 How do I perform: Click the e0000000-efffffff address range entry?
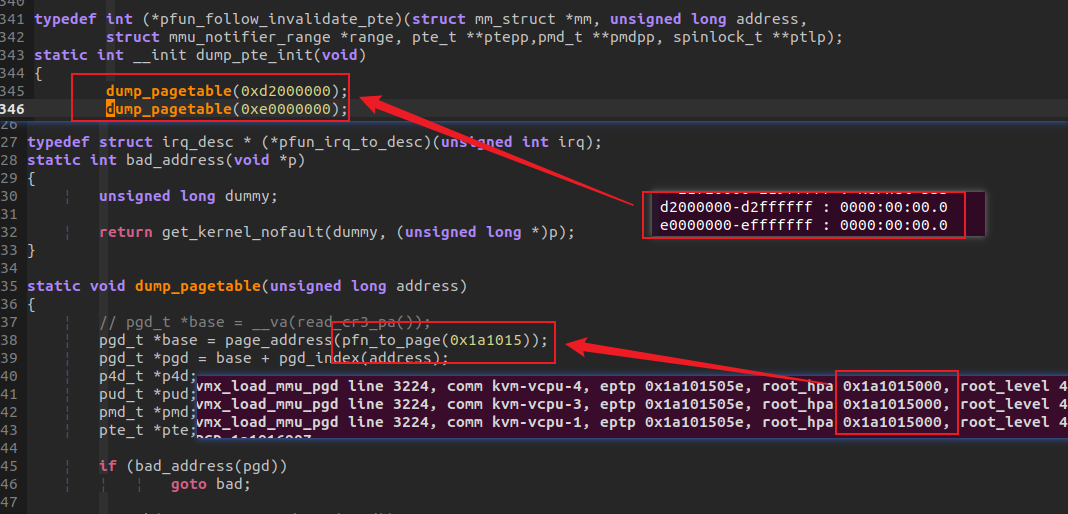tap(804, 225)
